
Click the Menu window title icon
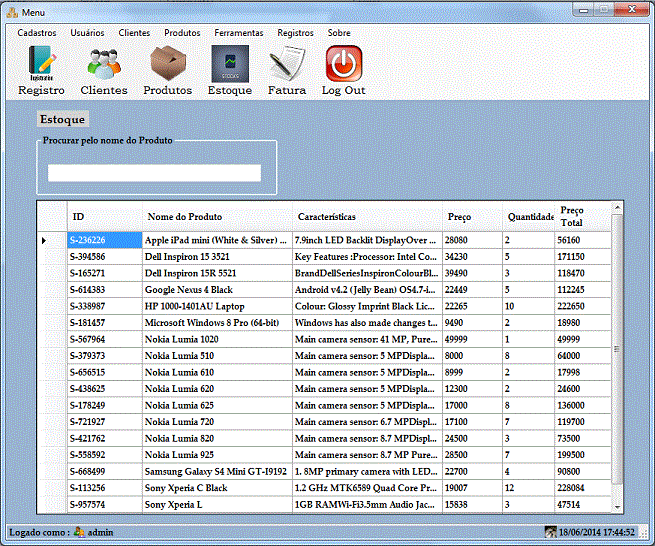(12, 13)
